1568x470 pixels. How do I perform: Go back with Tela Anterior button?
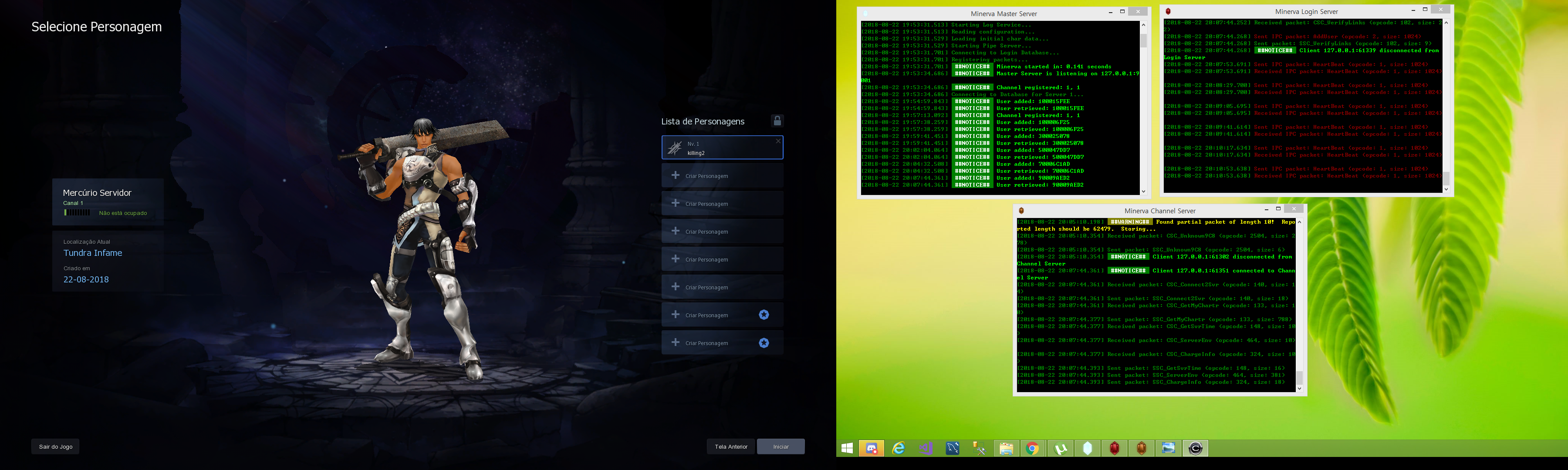click(x=730, y=446)
